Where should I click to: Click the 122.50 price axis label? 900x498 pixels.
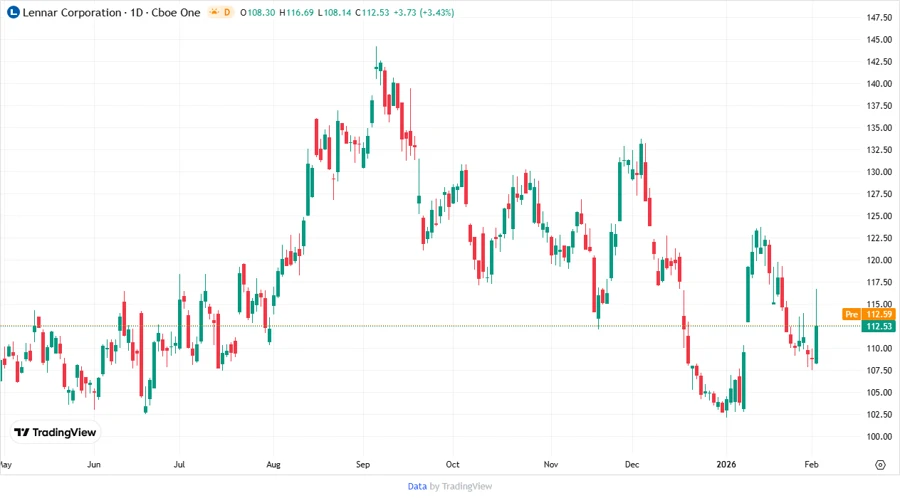[879, 238]
